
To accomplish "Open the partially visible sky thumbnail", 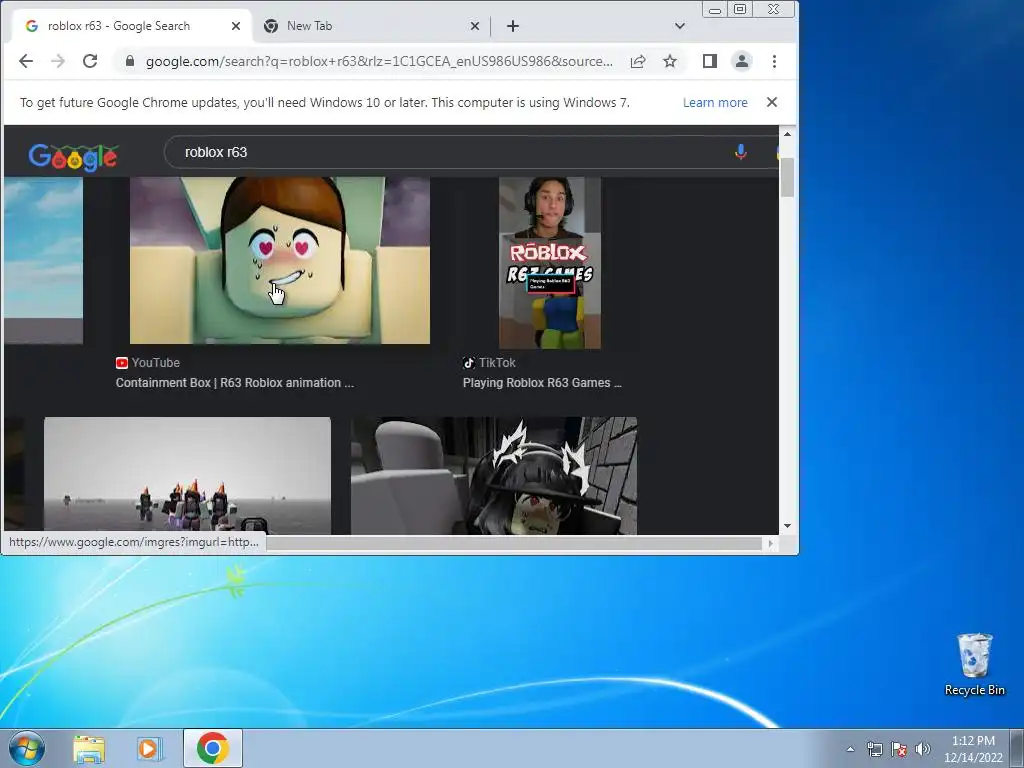I will (x=43, y=261).
